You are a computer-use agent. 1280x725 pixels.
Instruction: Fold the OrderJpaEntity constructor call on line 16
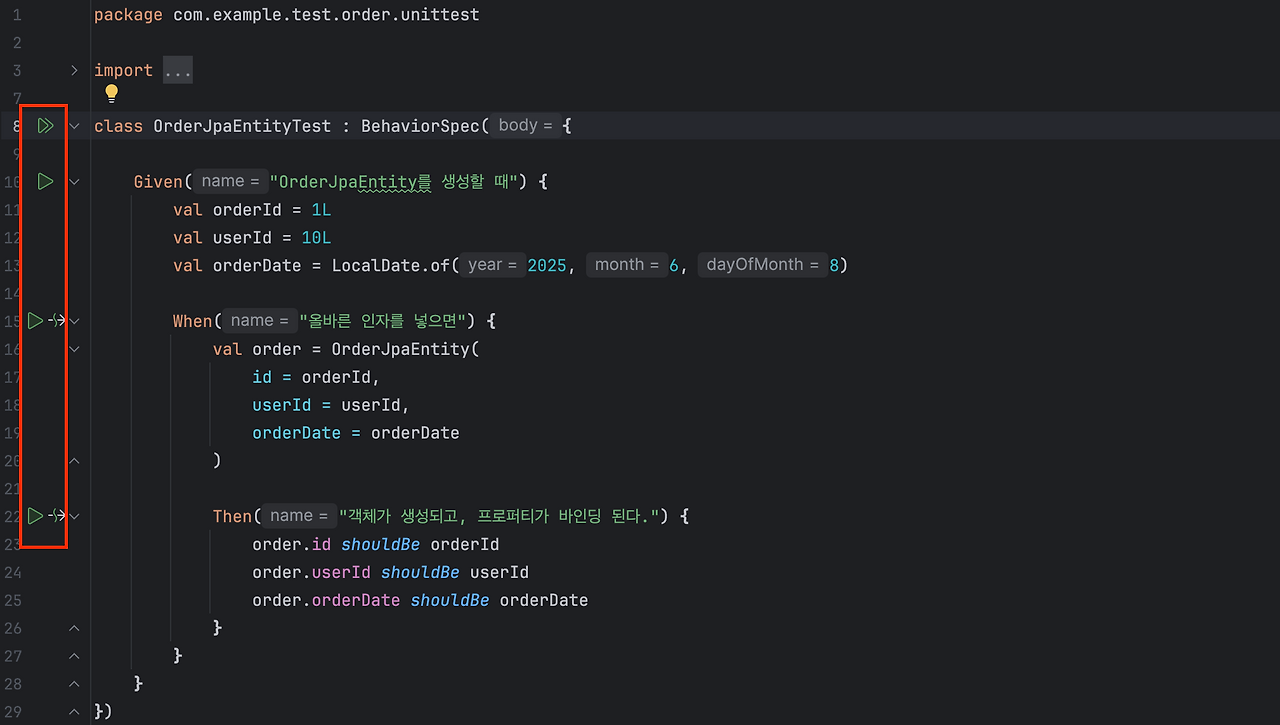(x=74, y=349)
